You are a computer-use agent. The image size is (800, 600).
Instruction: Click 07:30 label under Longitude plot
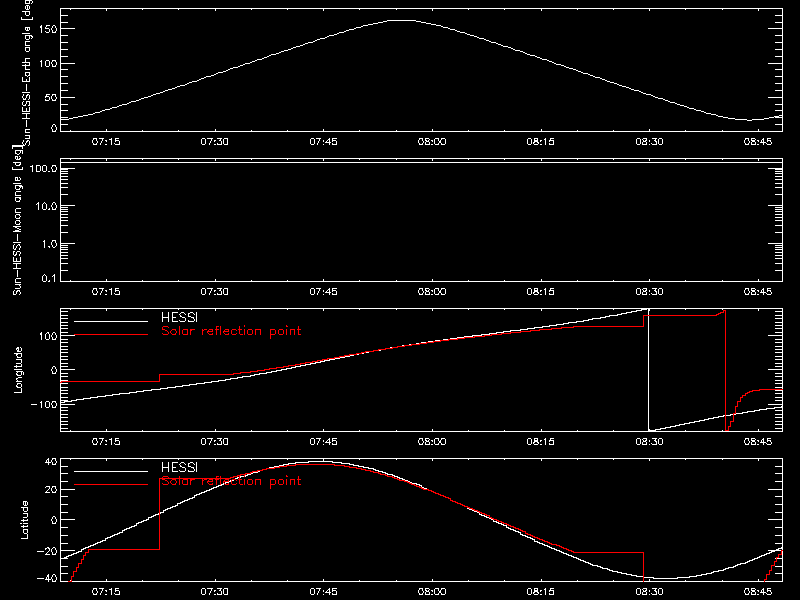click(214, 441)
